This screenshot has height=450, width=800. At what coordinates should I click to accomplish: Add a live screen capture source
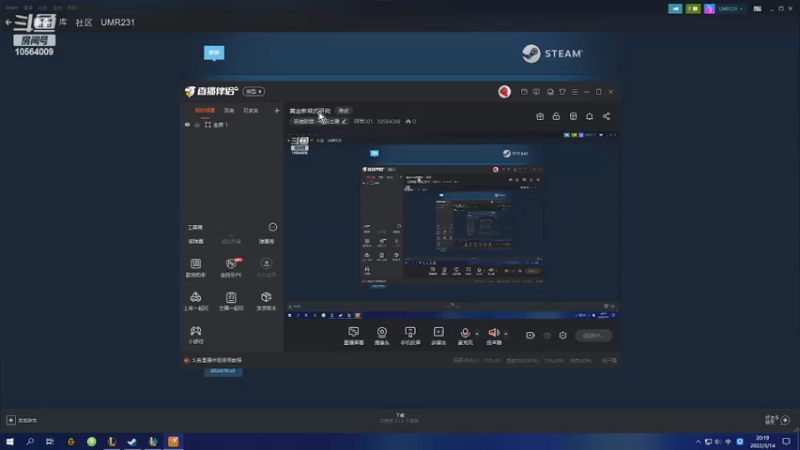click(x=354, y=336)
